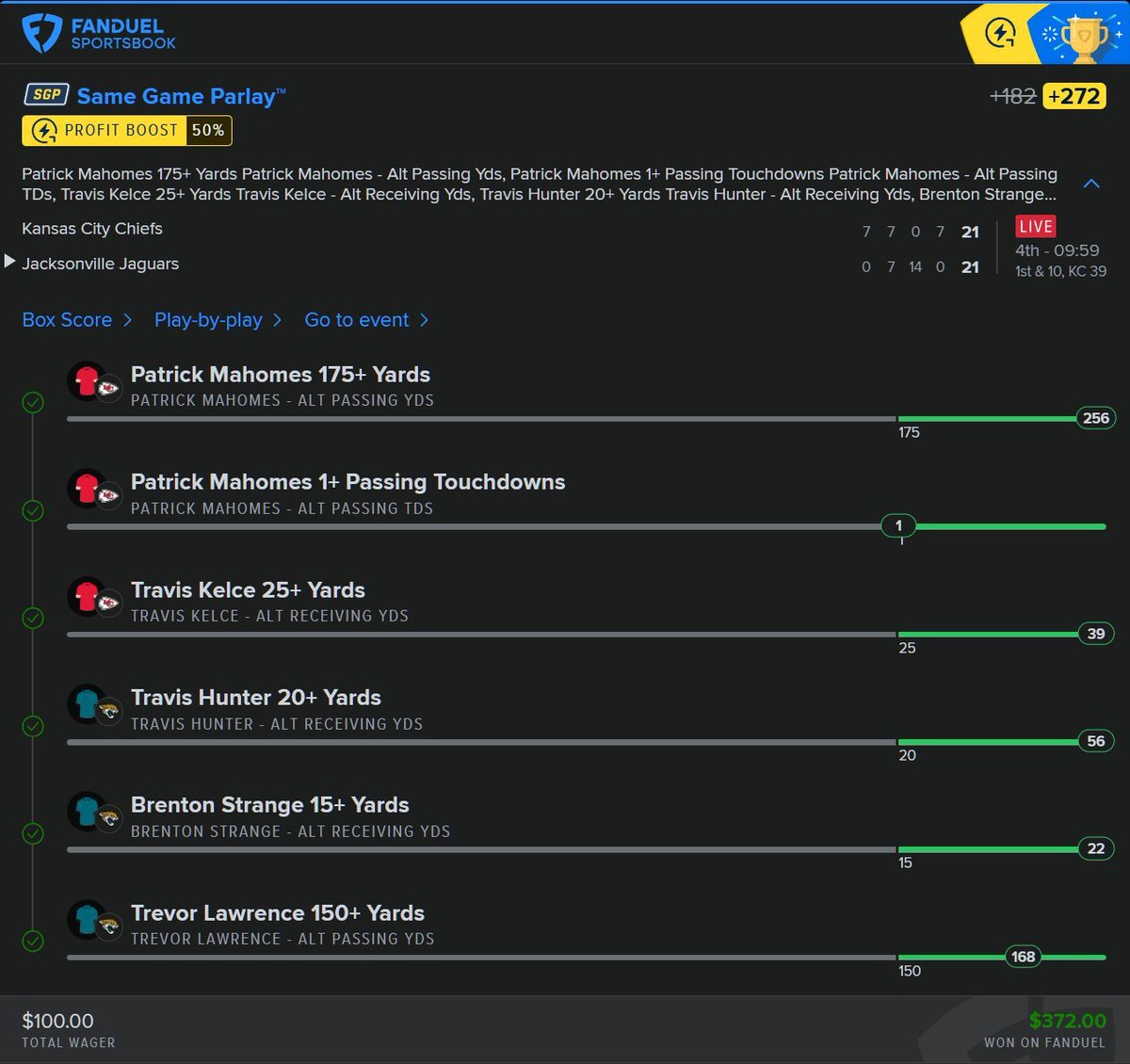Screen dimensions: 1130x1064
Task: Click the Profit Boost lightning icon
Action: coord(44,130)
